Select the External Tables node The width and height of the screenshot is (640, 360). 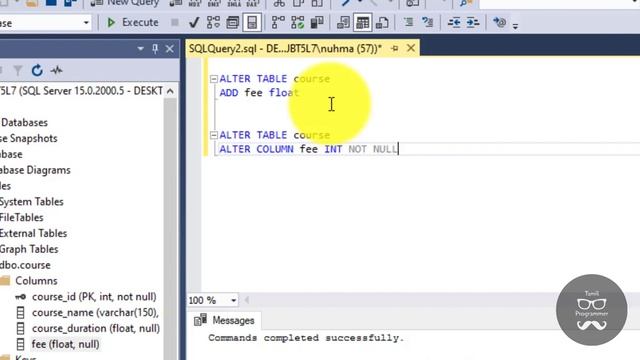(33, 233)
